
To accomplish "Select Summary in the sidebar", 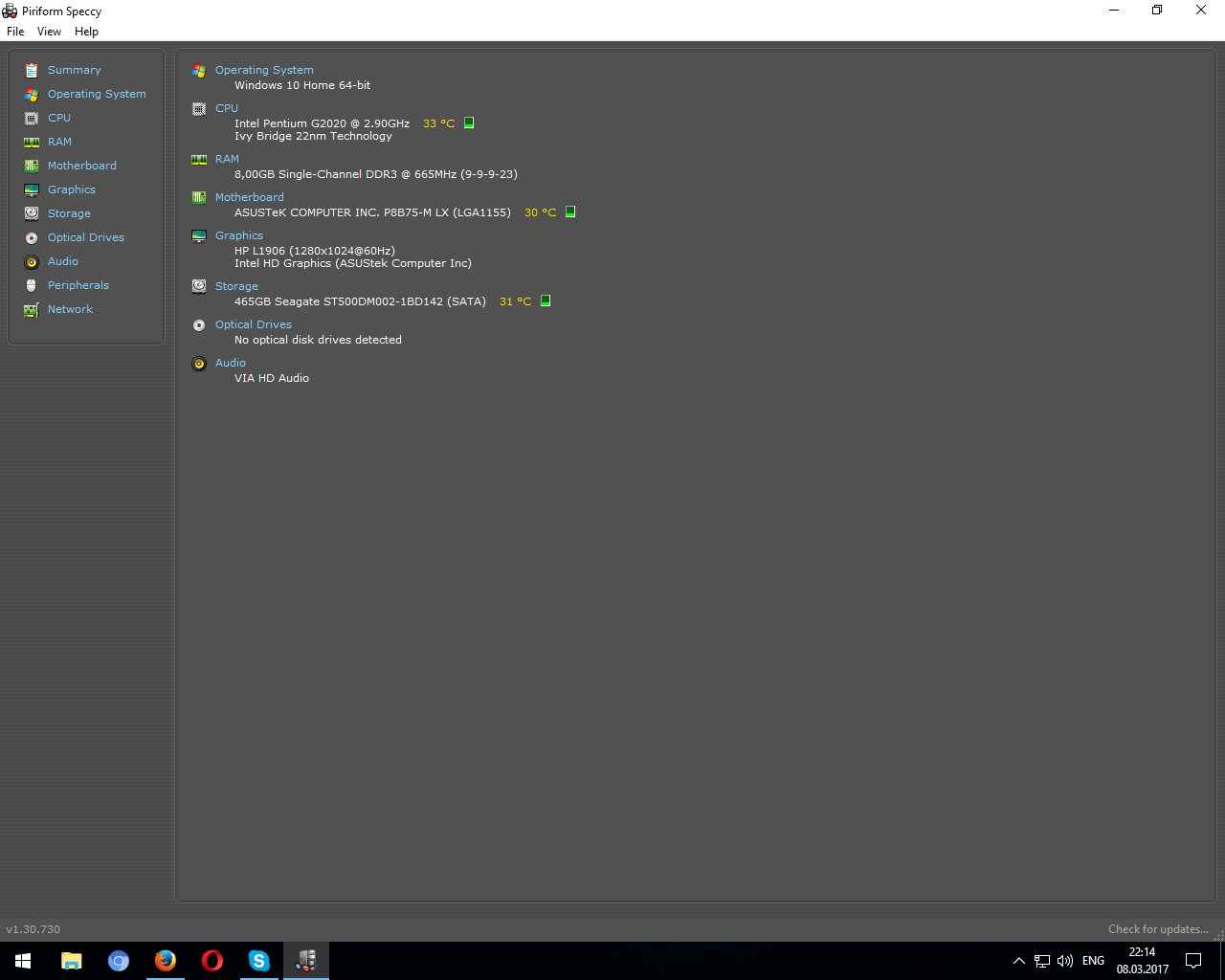I will (x=75, y=70).
